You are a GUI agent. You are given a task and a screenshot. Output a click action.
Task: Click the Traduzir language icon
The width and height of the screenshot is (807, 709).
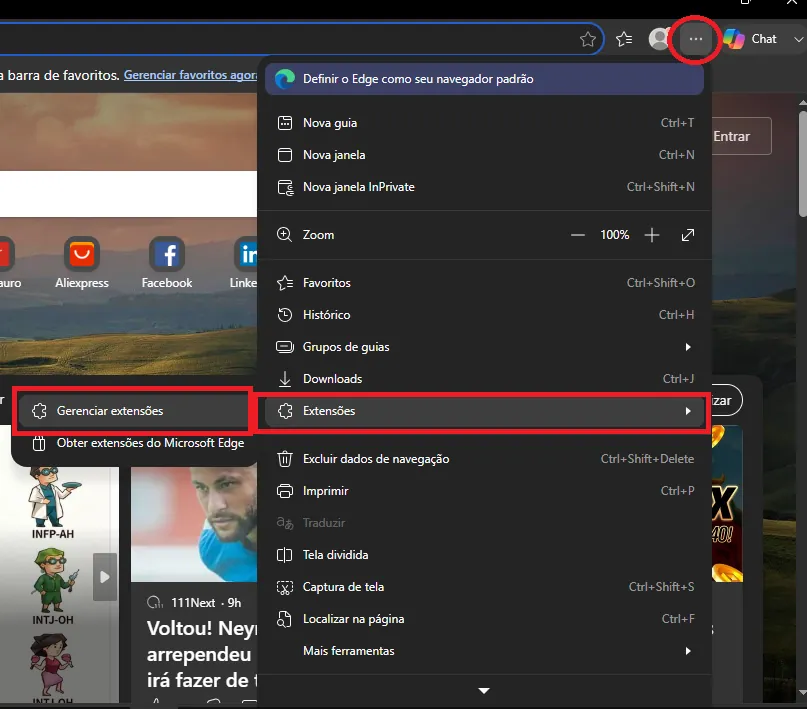click(285, 523)
